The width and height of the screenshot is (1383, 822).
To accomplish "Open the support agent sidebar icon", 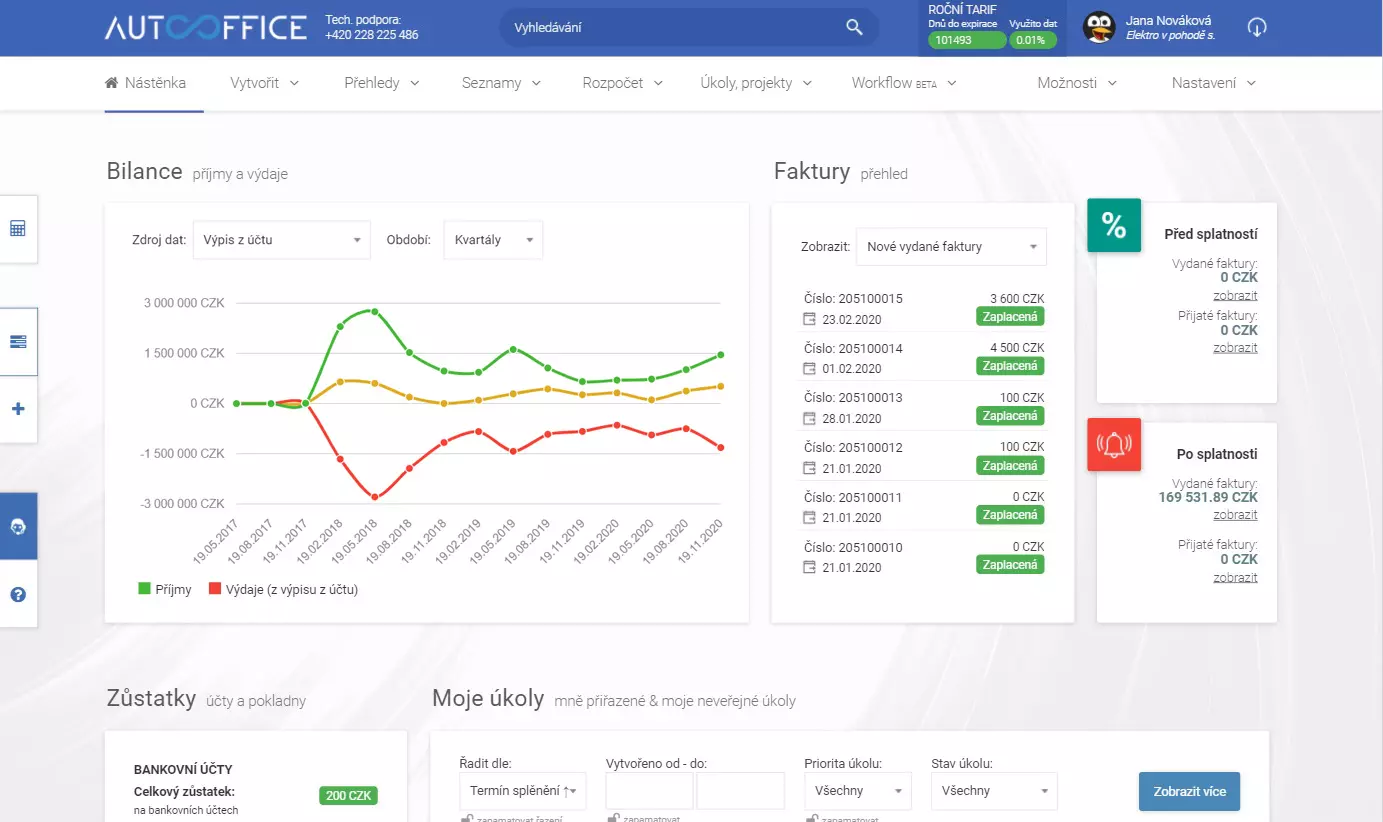I will [18, 526].
